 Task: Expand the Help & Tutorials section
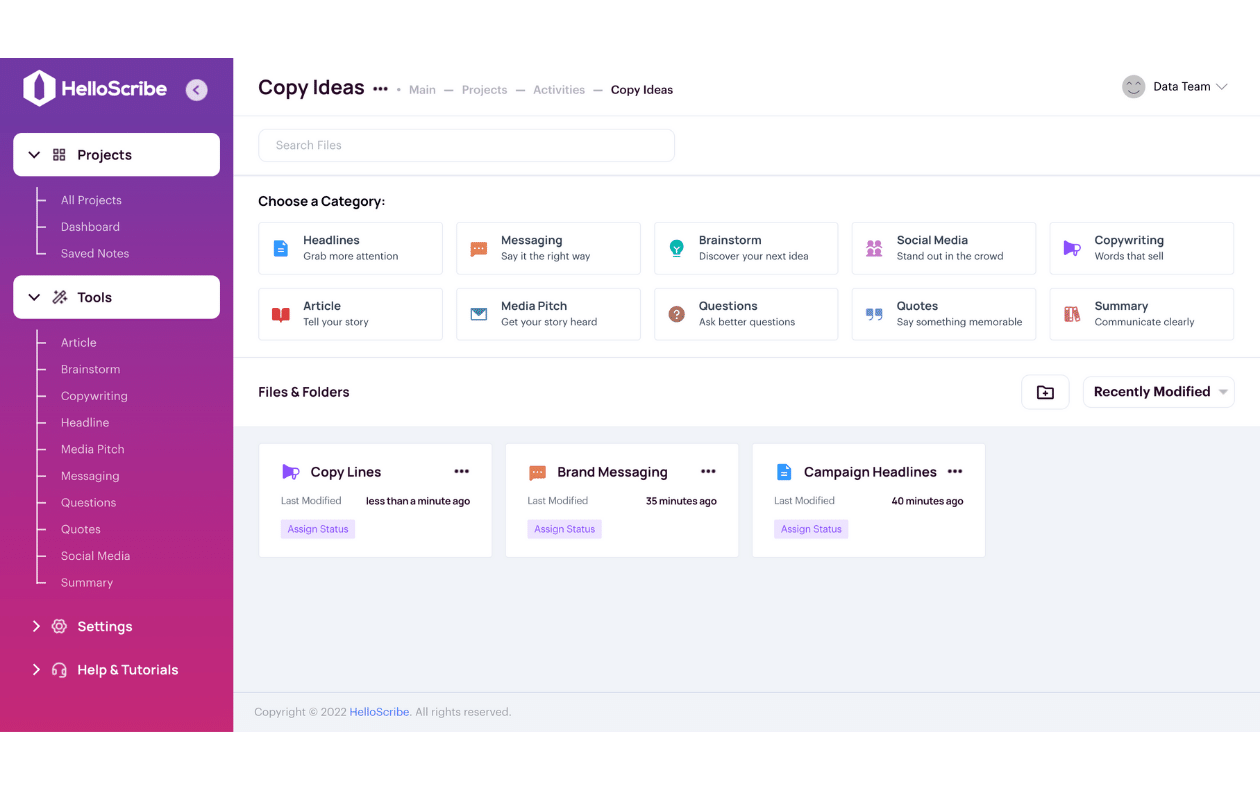(36, 669)
